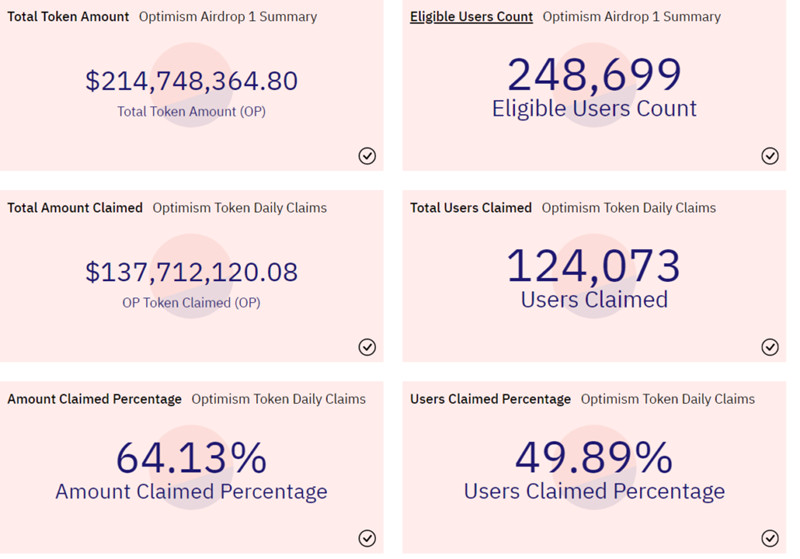Screen dimensions: 800x559
Task: Click checkmark icon on Total Token Amount card
Action: click(367, 155)
